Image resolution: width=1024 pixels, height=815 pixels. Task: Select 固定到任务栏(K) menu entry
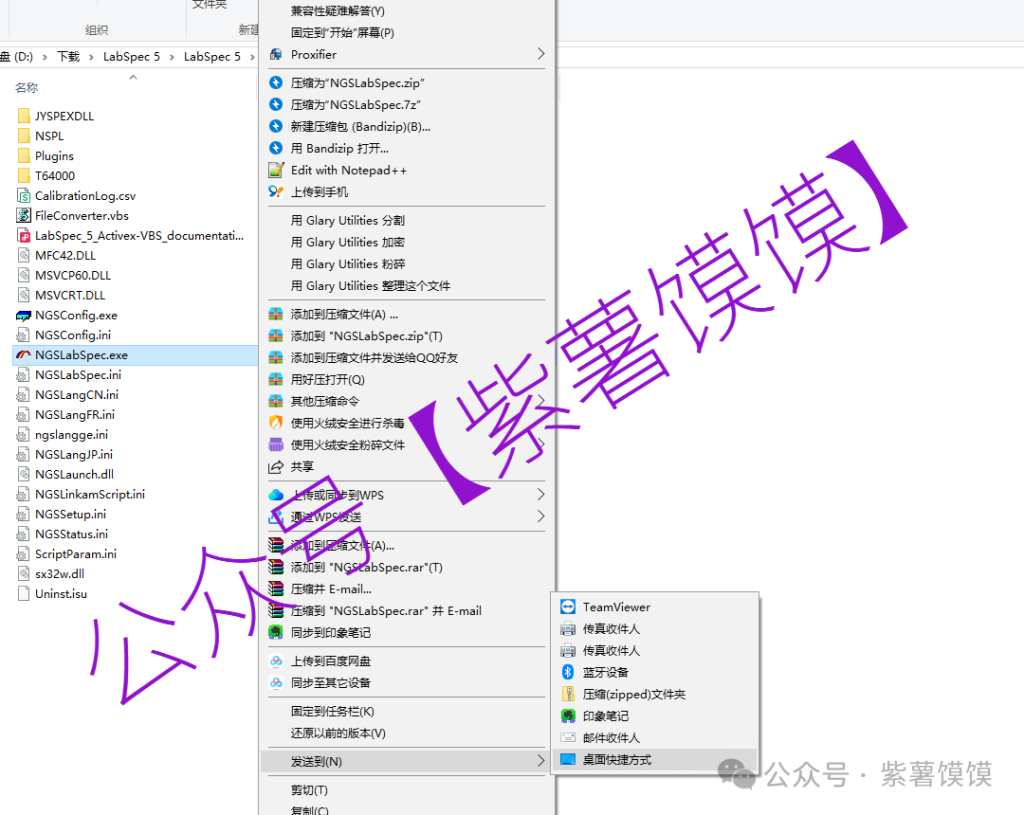(332, 711)
